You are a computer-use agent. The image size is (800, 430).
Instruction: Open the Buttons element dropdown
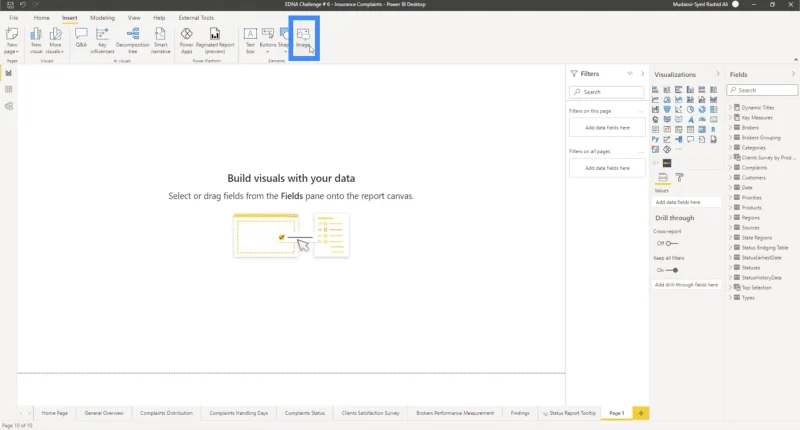(268, 41)
